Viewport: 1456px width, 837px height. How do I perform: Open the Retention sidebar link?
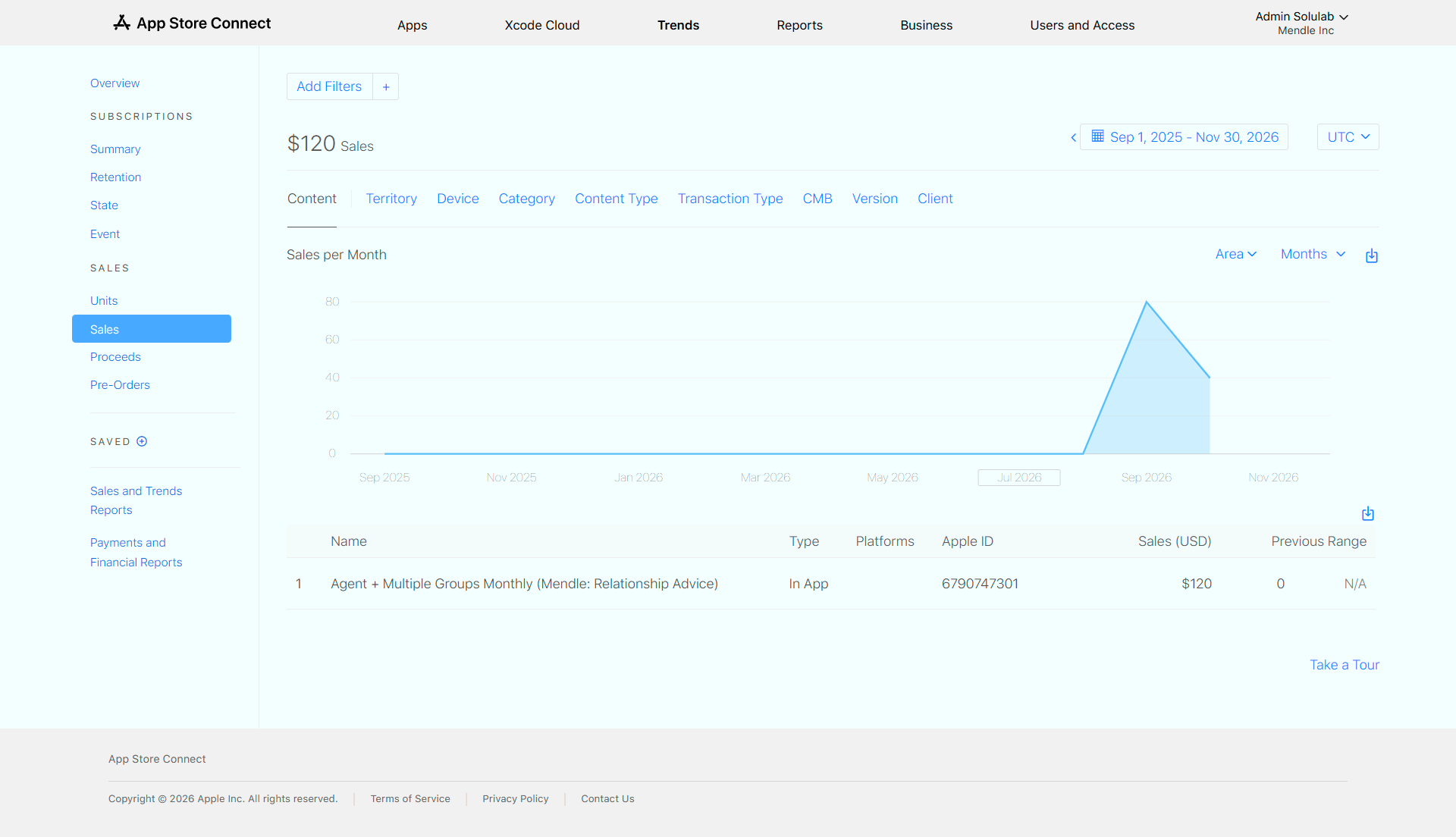click(116, 177)
